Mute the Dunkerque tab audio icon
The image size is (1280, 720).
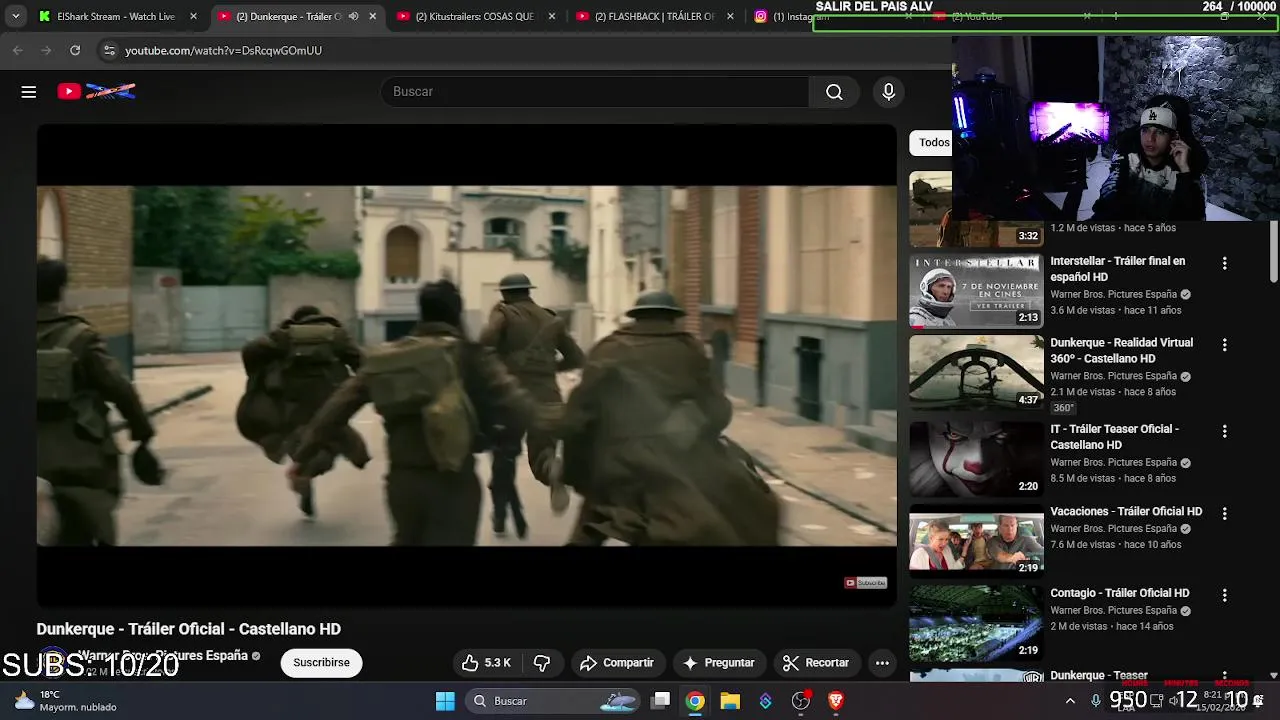(x=353, y=16)
